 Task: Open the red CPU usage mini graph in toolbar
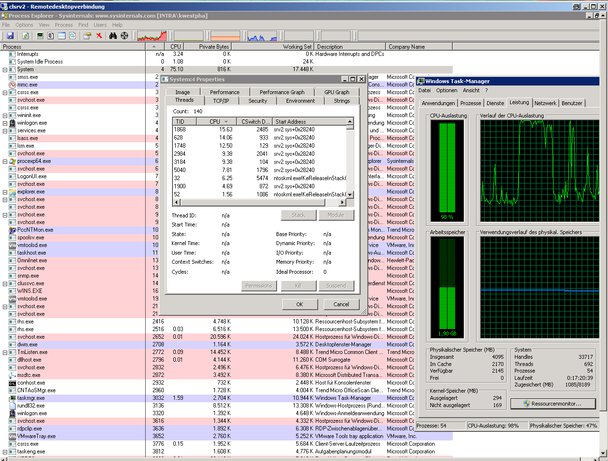click(152, 36)
